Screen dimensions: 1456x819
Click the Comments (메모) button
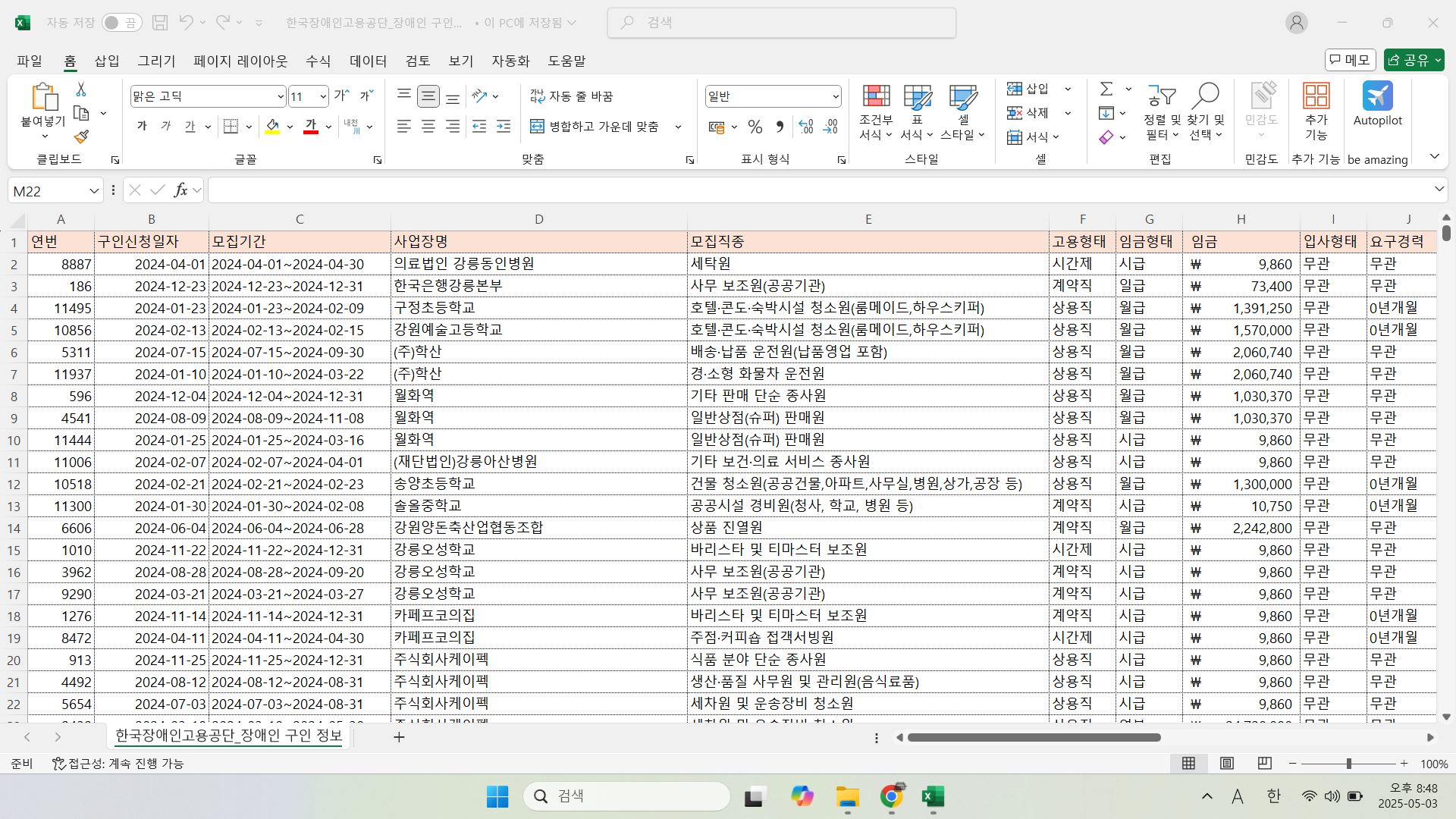pos(1350,60)
